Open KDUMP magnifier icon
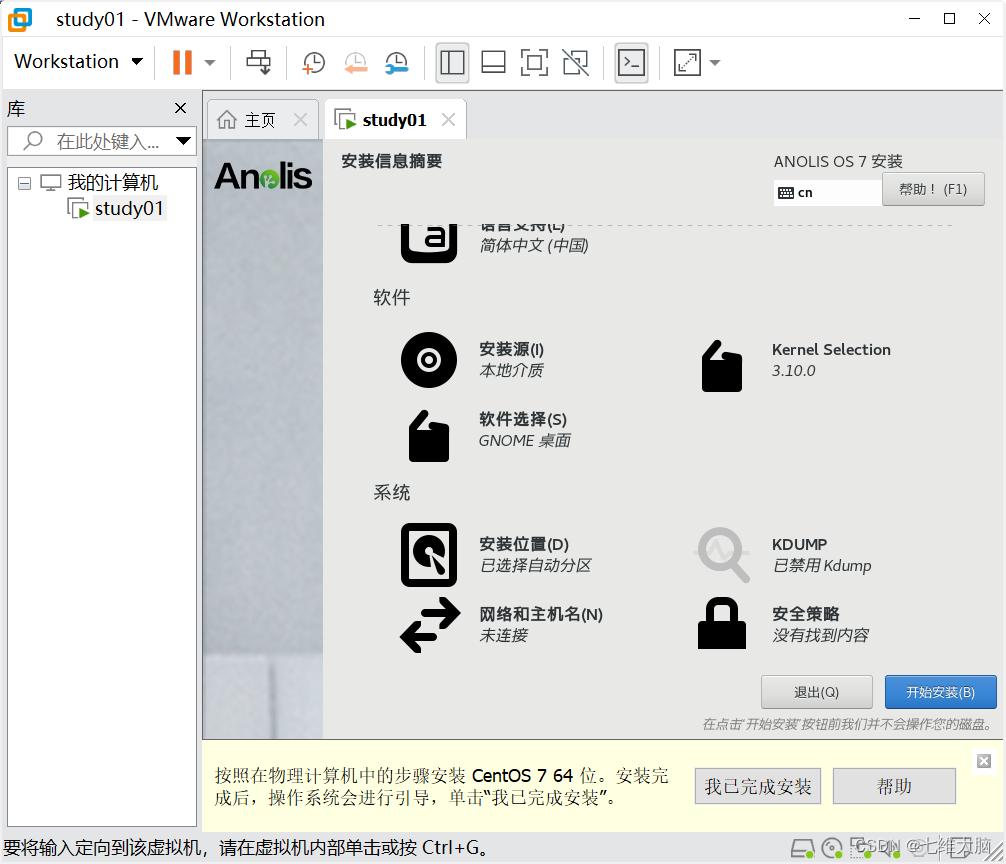1006x864 pixels. (x=722, y=555)
